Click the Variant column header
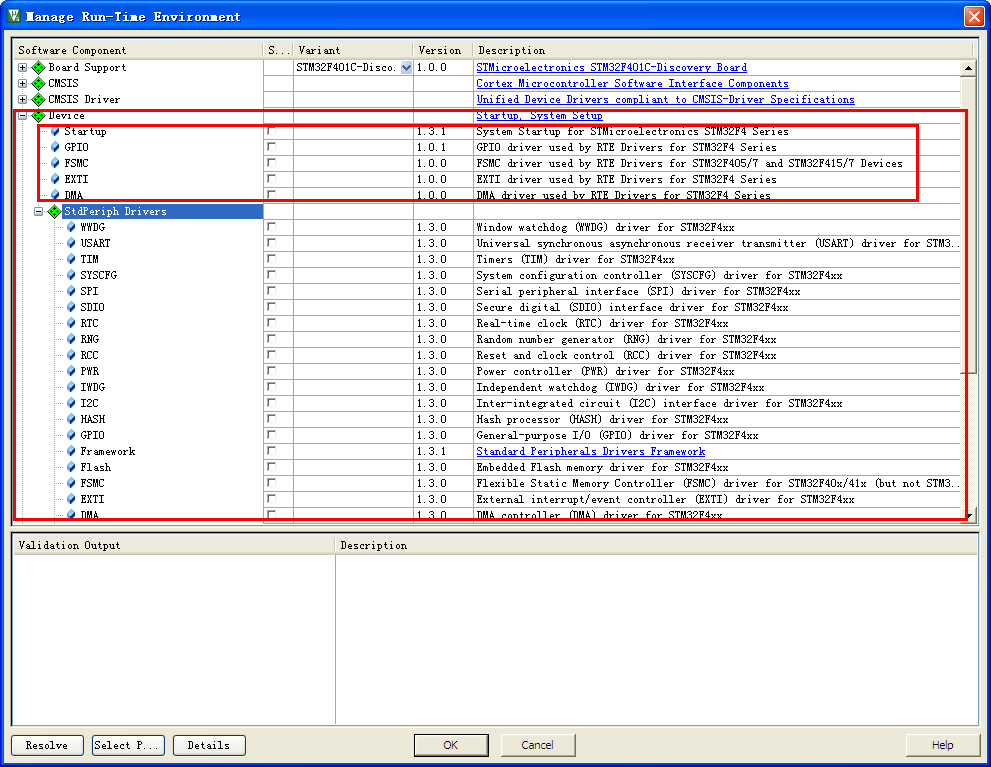 (353, 51)
